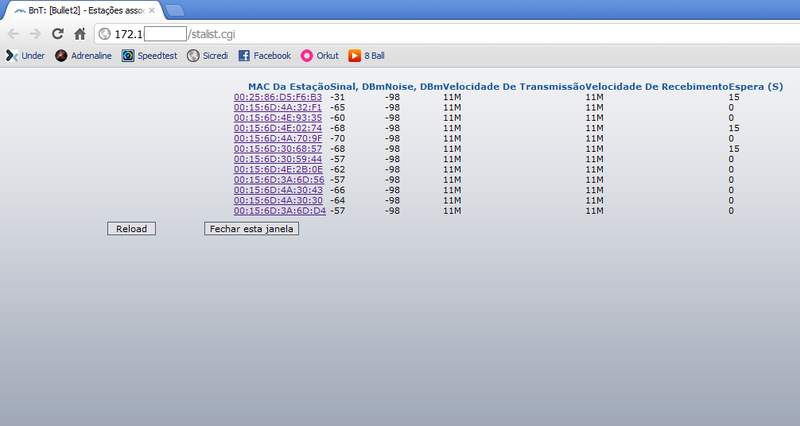
Task: Go to the browser home page icon
Action: (x=80, y=34)
